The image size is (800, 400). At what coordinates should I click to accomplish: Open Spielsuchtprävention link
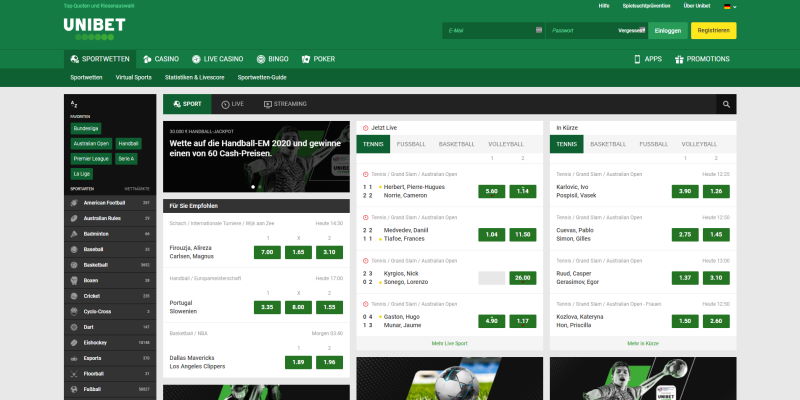[646, 6]
